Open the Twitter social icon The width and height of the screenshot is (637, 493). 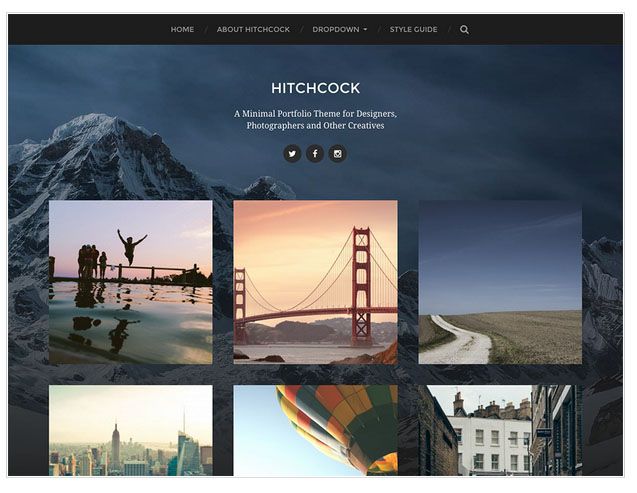[292, 154]
